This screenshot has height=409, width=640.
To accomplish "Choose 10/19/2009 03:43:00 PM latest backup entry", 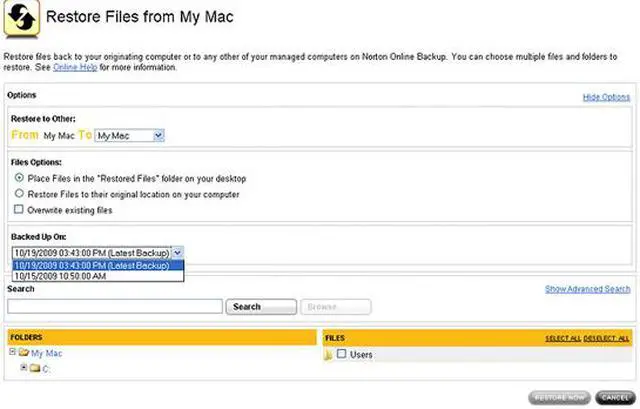I will tap(98, 265).
